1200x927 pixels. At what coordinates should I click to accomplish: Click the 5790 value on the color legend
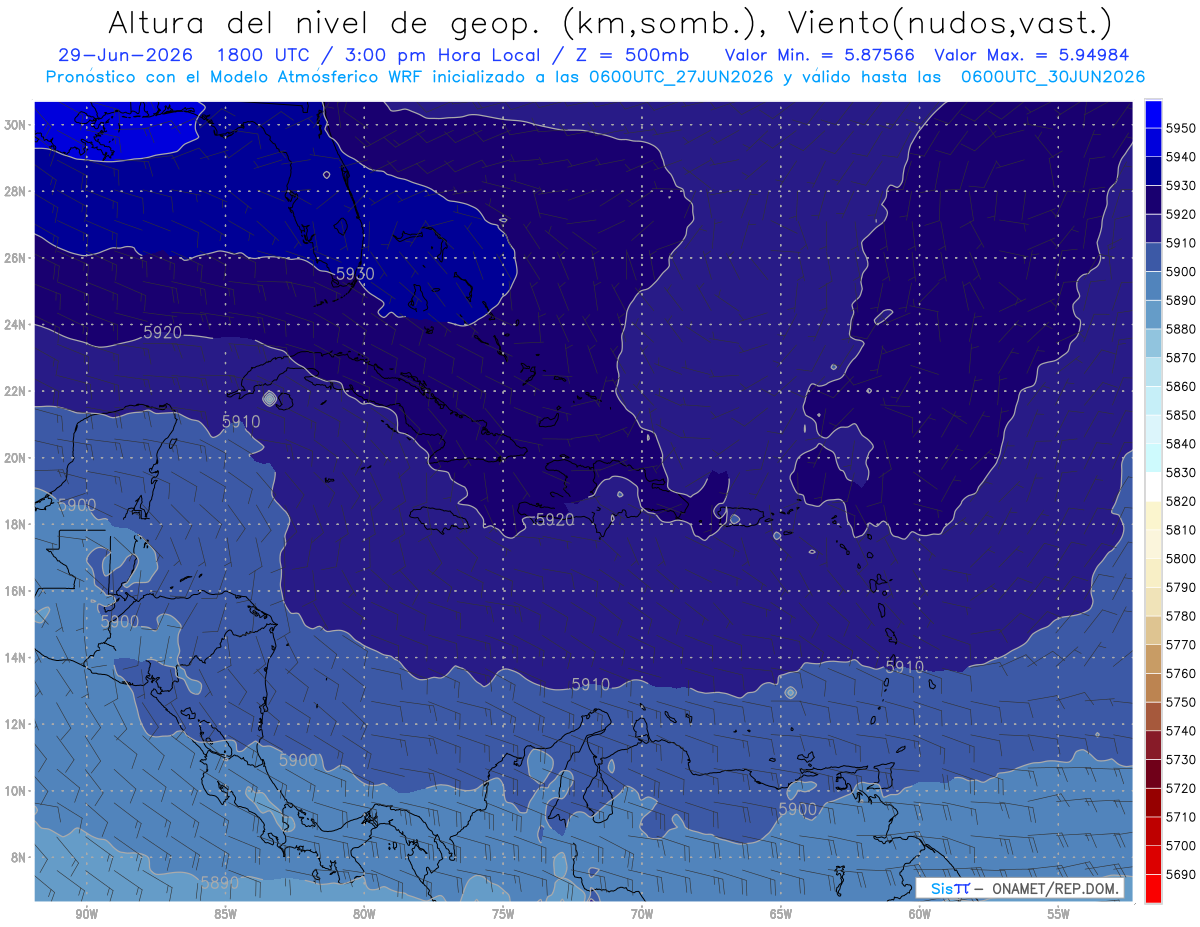[1181, 587]
